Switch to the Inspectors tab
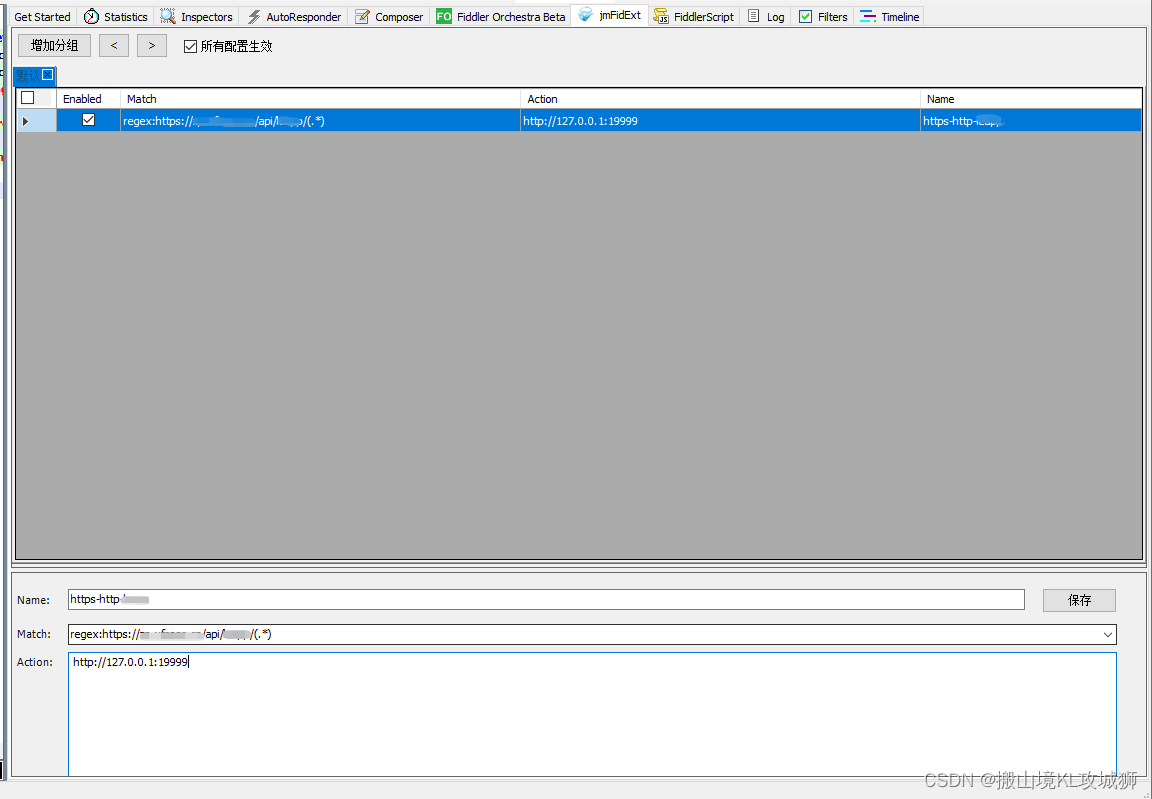Screen dimensions: 1152x799 tap(197, 16)
